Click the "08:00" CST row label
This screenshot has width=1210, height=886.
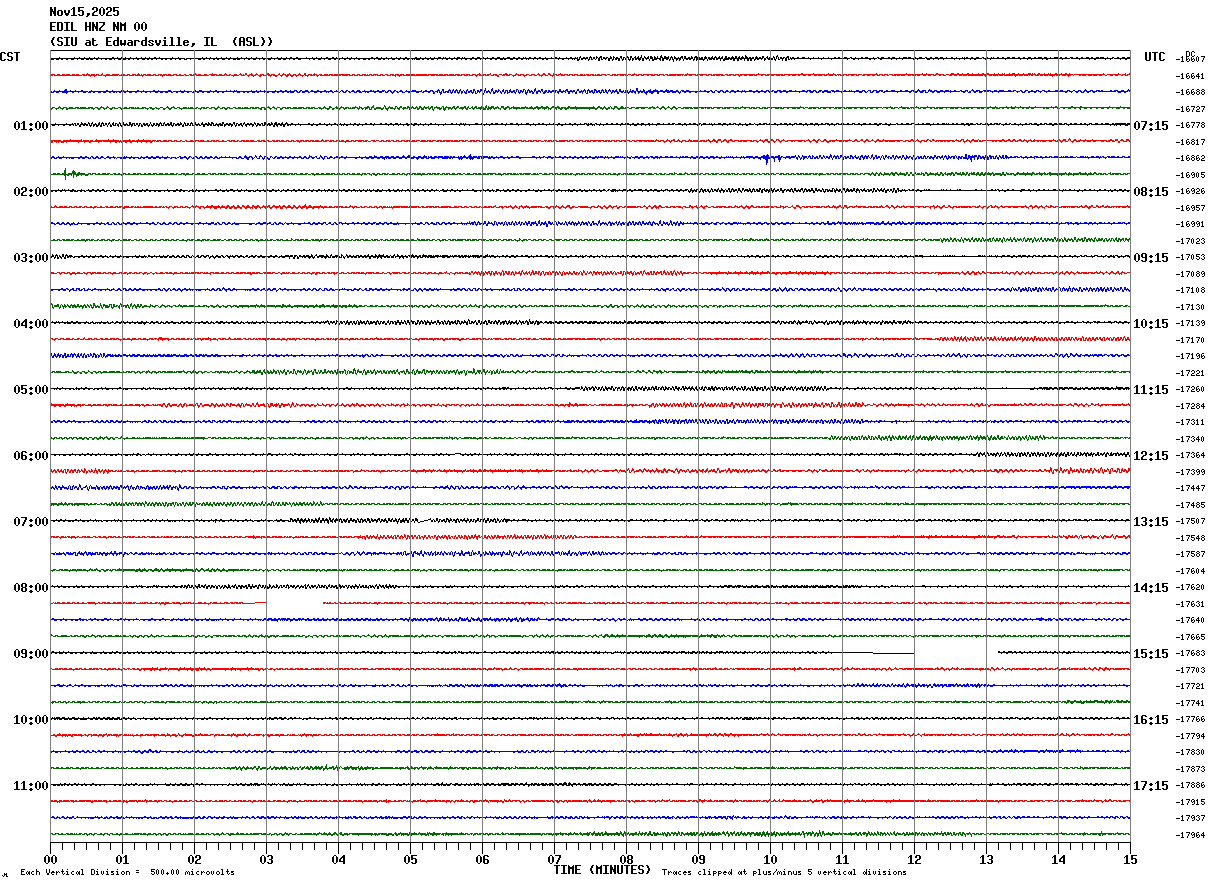point(31,588)
